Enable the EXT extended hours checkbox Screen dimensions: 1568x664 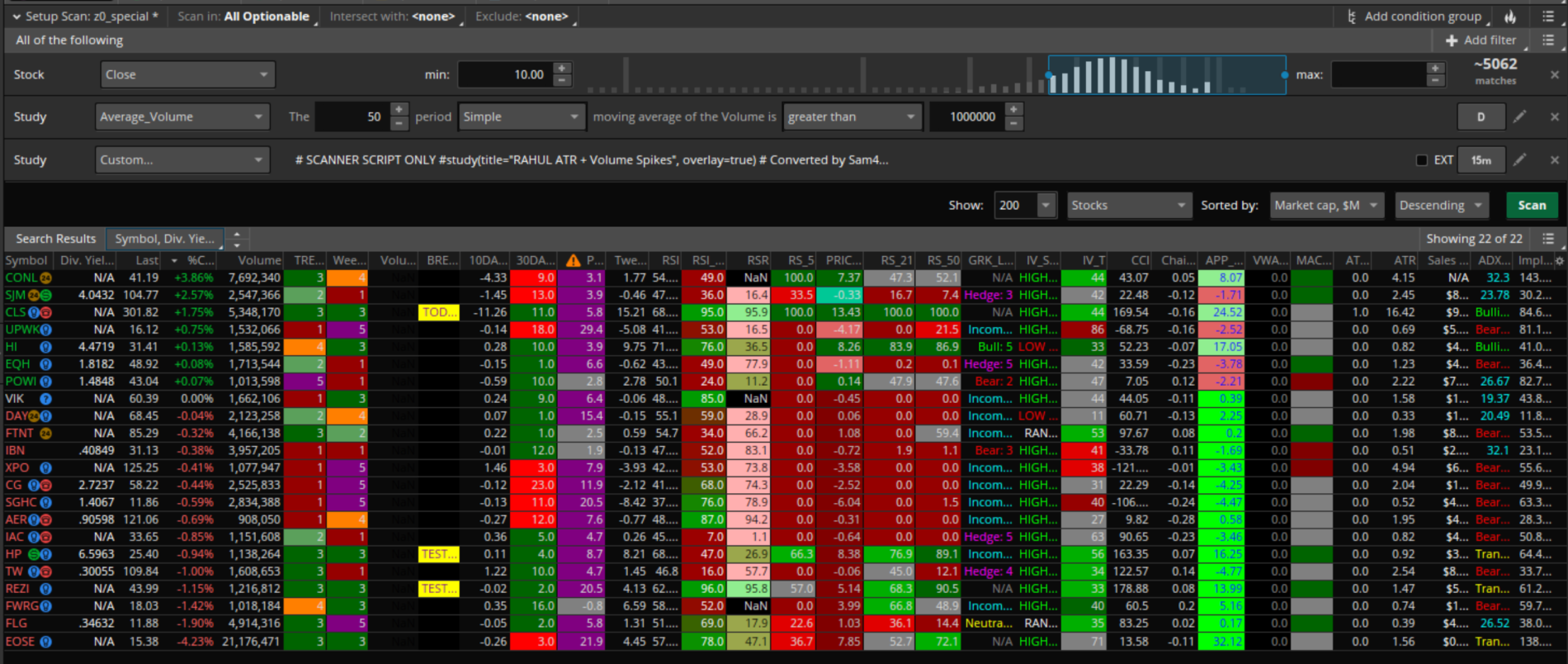1421,160
